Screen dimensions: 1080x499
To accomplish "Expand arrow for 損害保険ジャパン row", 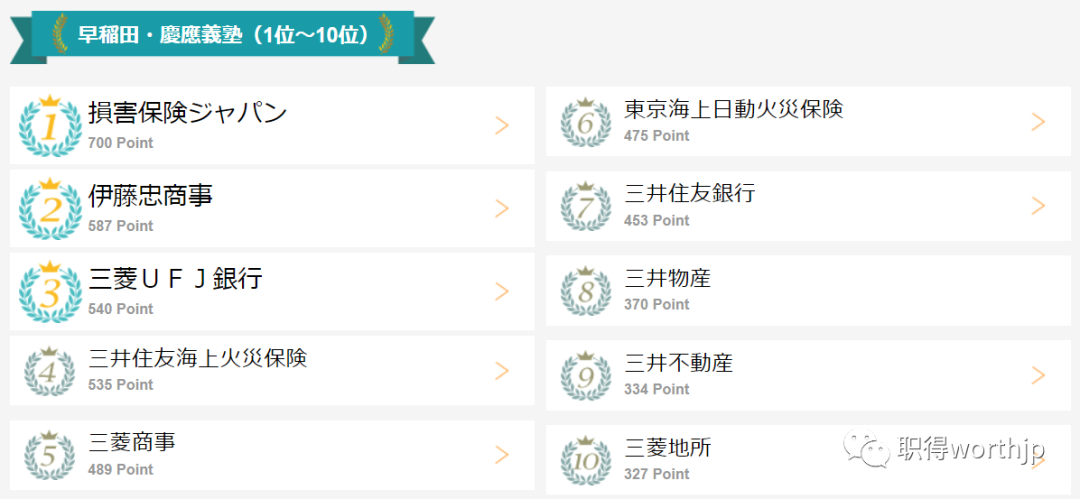I will click(x=502, y=125).
